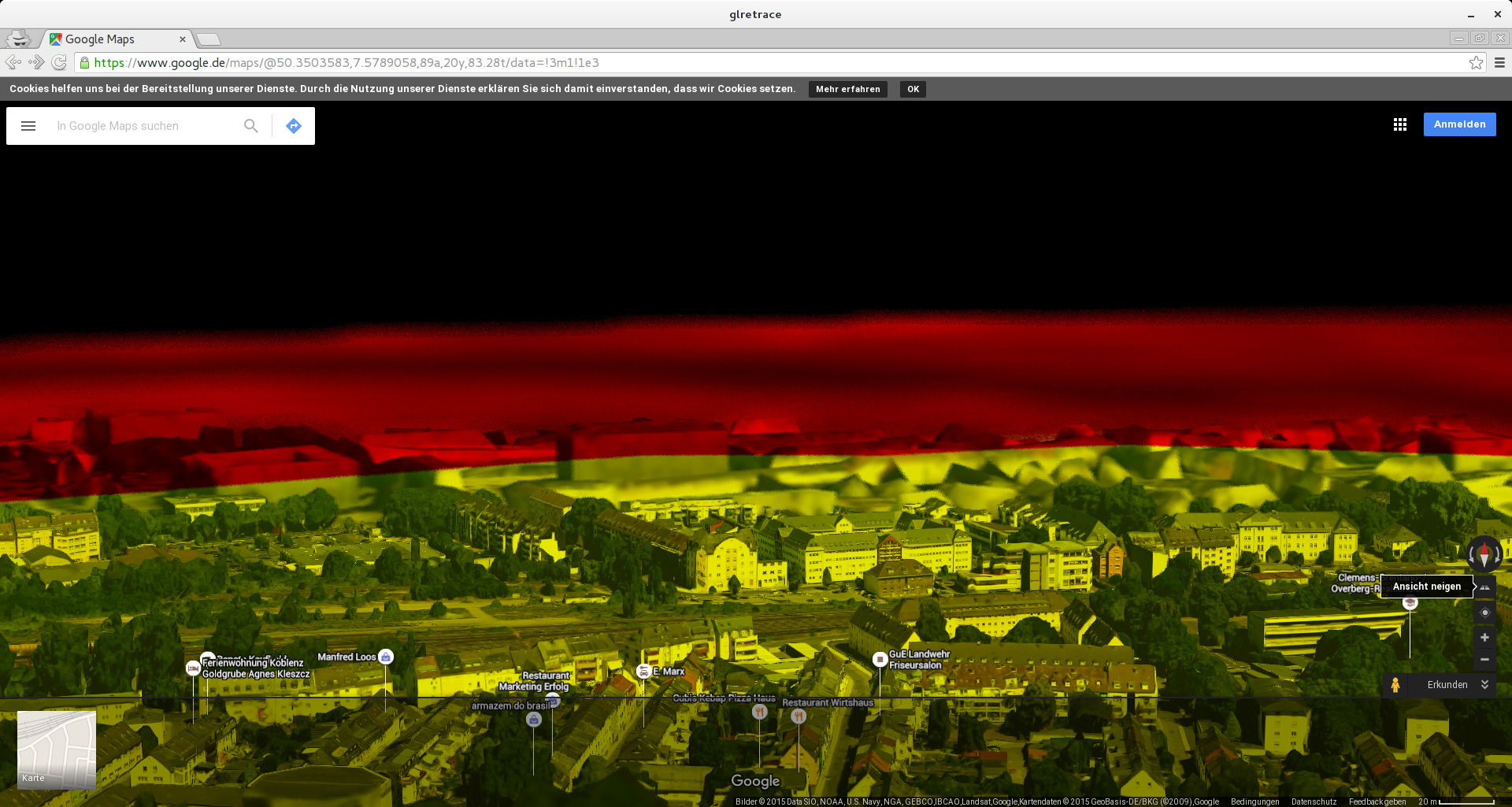
Task: Open directions with the blue arrow icon
Action: pos(294,126)
